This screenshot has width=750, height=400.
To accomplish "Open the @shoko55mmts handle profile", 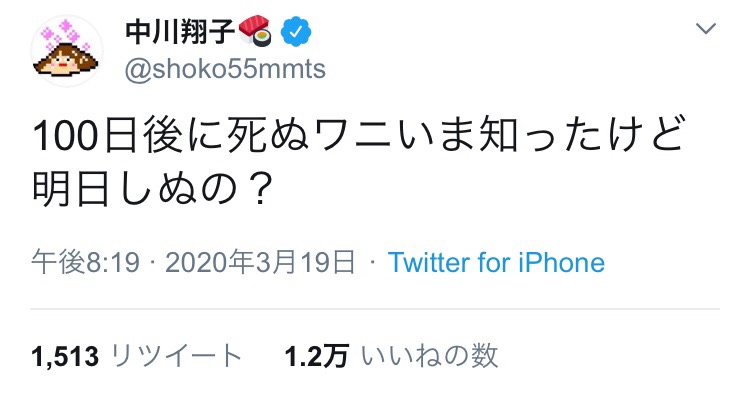I will tap(225, 69).
